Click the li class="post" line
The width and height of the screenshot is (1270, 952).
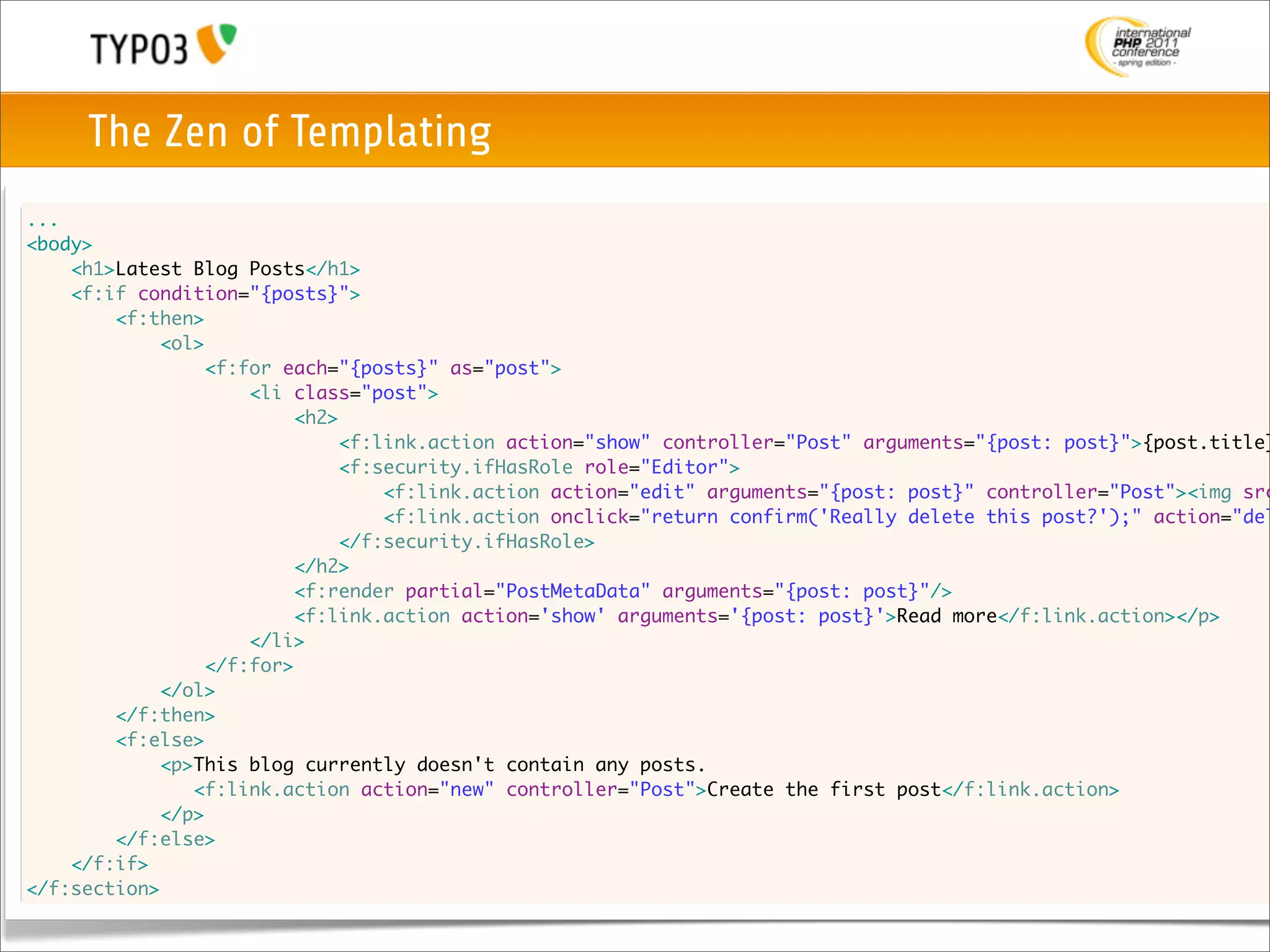344,393
